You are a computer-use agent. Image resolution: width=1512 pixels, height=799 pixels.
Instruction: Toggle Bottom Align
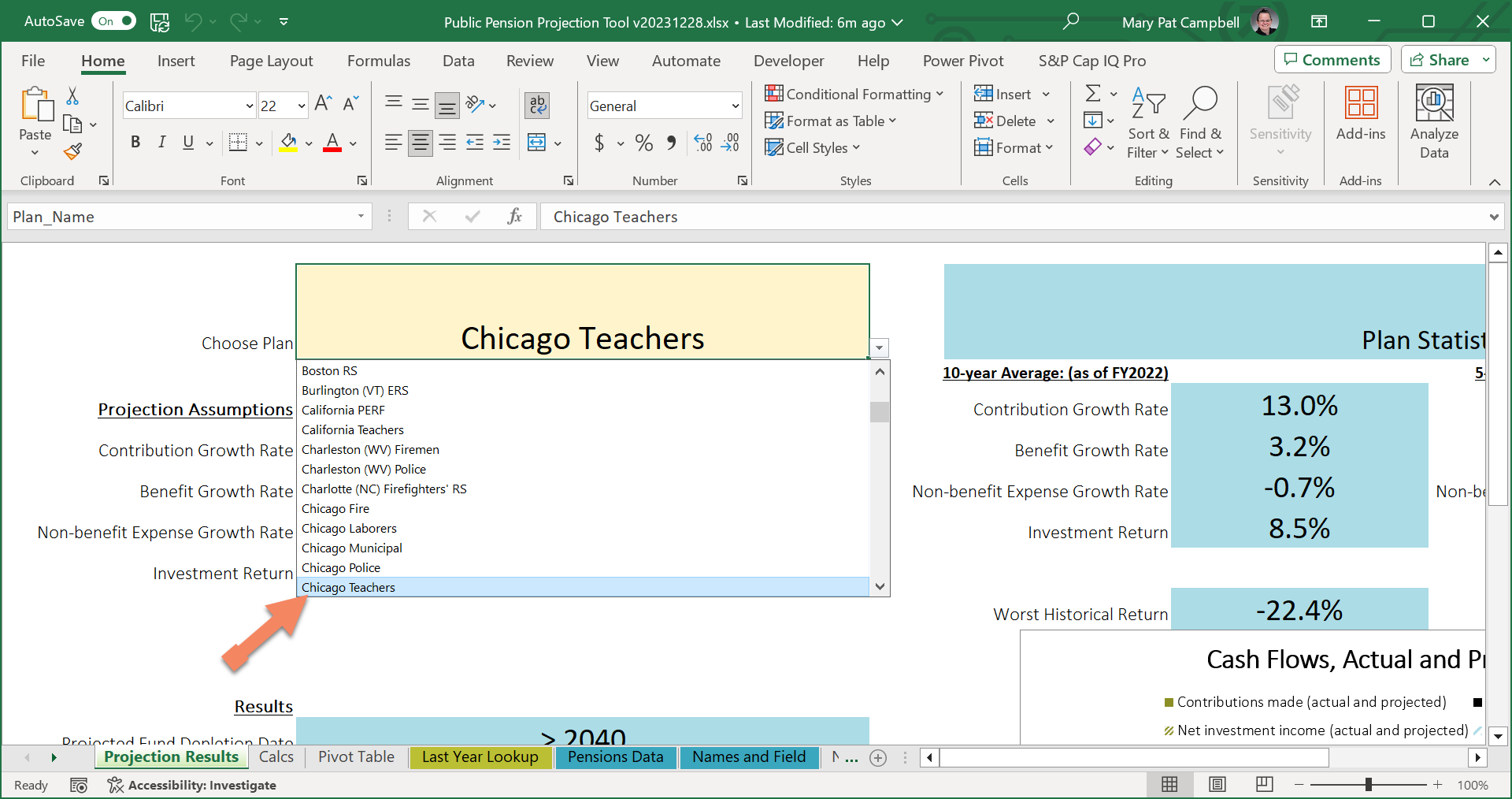447,105
